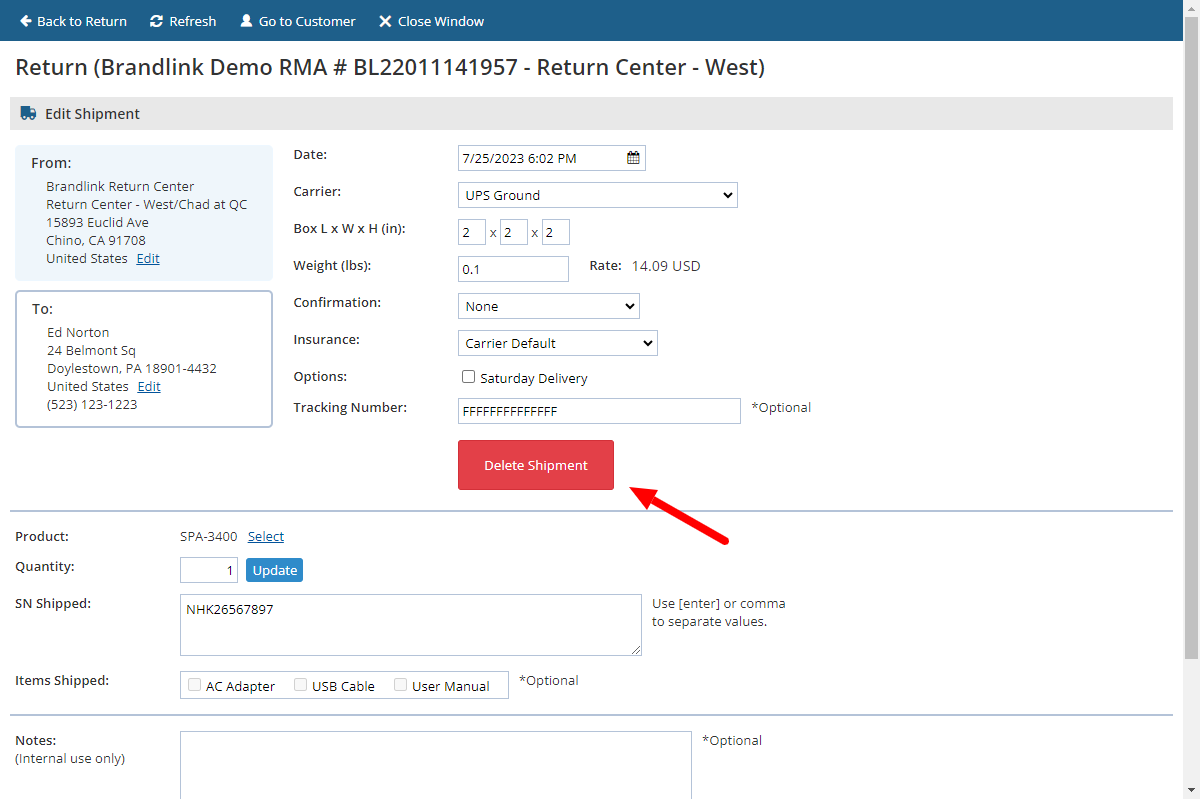Viewport: 1200px width, 799px height.
Task: Click the truck icon on Edit Shipment header
Action: point(28,113)
